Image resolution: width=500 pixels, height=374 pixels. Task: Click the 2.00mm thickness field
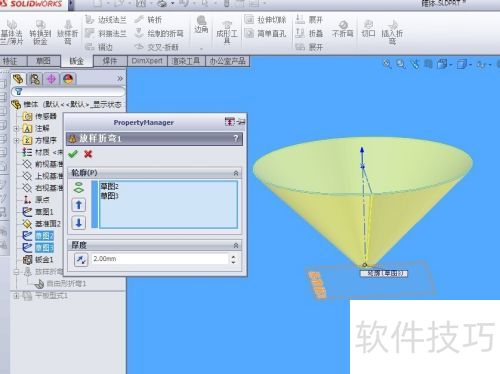click(159, 259)
